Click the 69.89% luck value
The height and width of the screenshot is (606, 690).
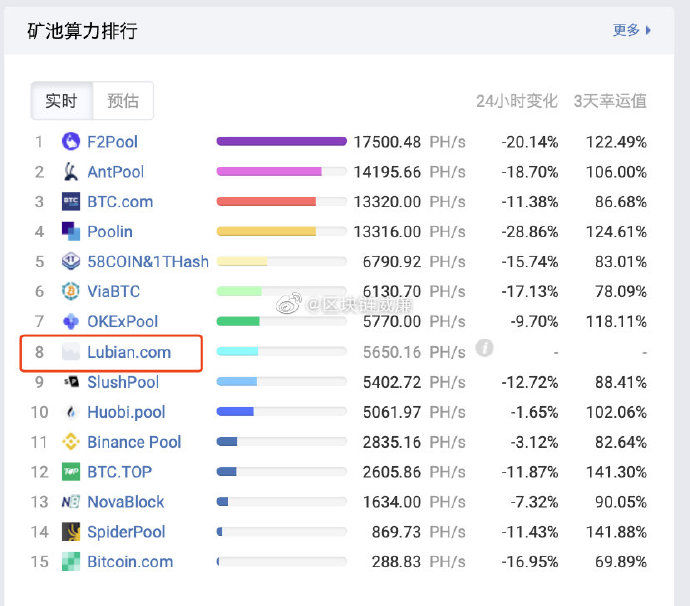(621, 562)
